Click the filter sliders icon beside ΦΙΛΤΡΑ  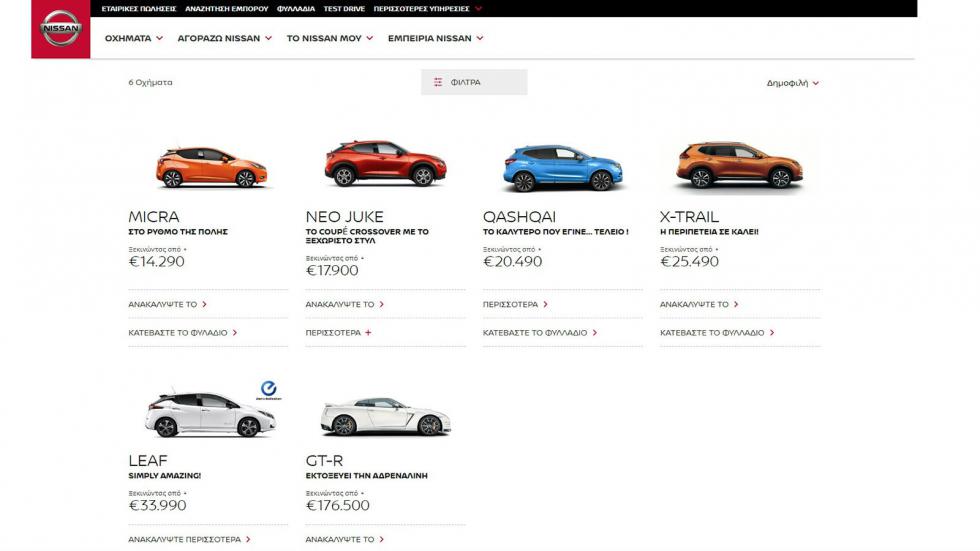pyautogui.click(x=438, y=82)
